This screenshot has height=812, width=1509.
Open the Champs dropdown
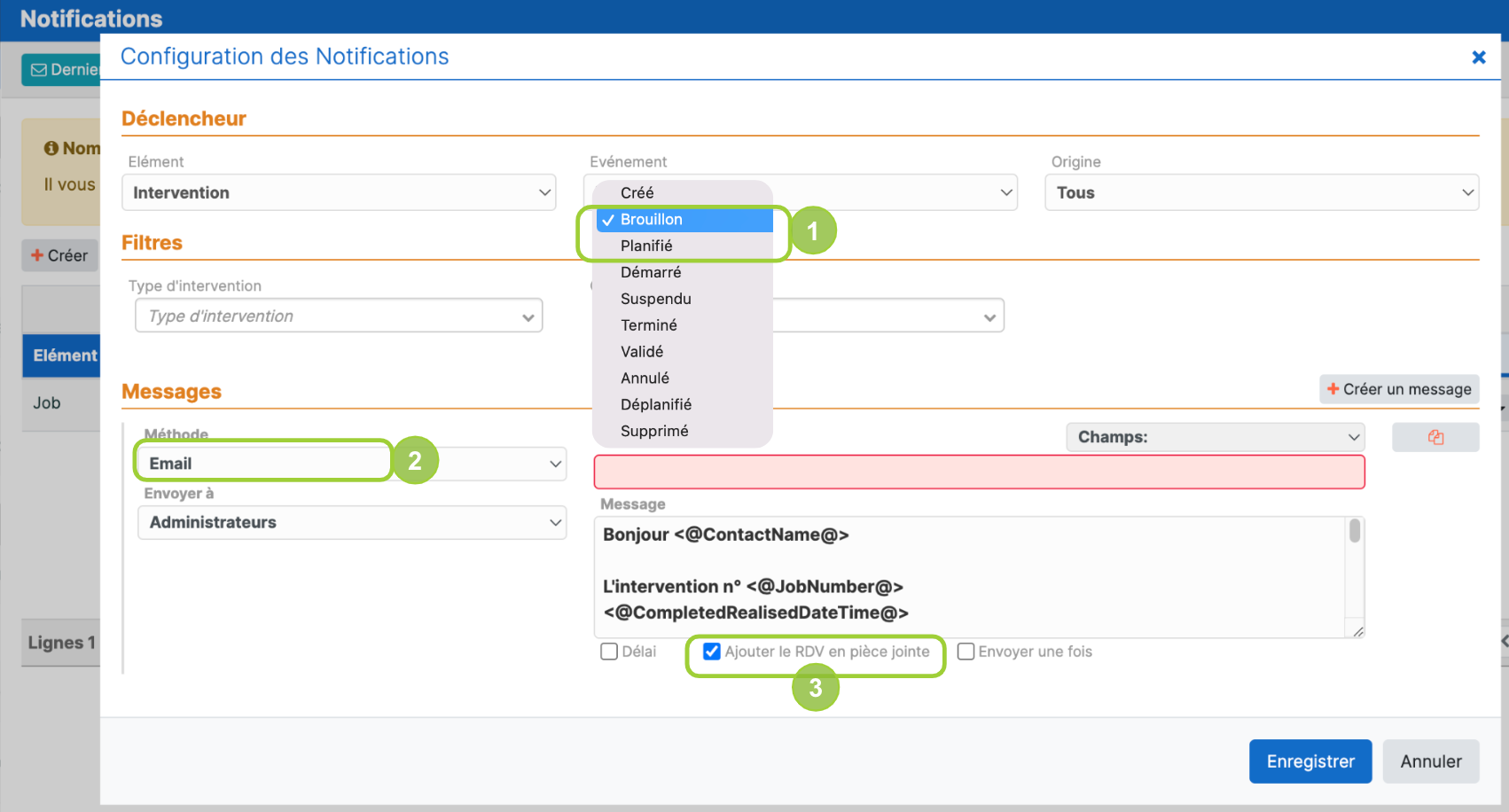[x=1216, y=437]
